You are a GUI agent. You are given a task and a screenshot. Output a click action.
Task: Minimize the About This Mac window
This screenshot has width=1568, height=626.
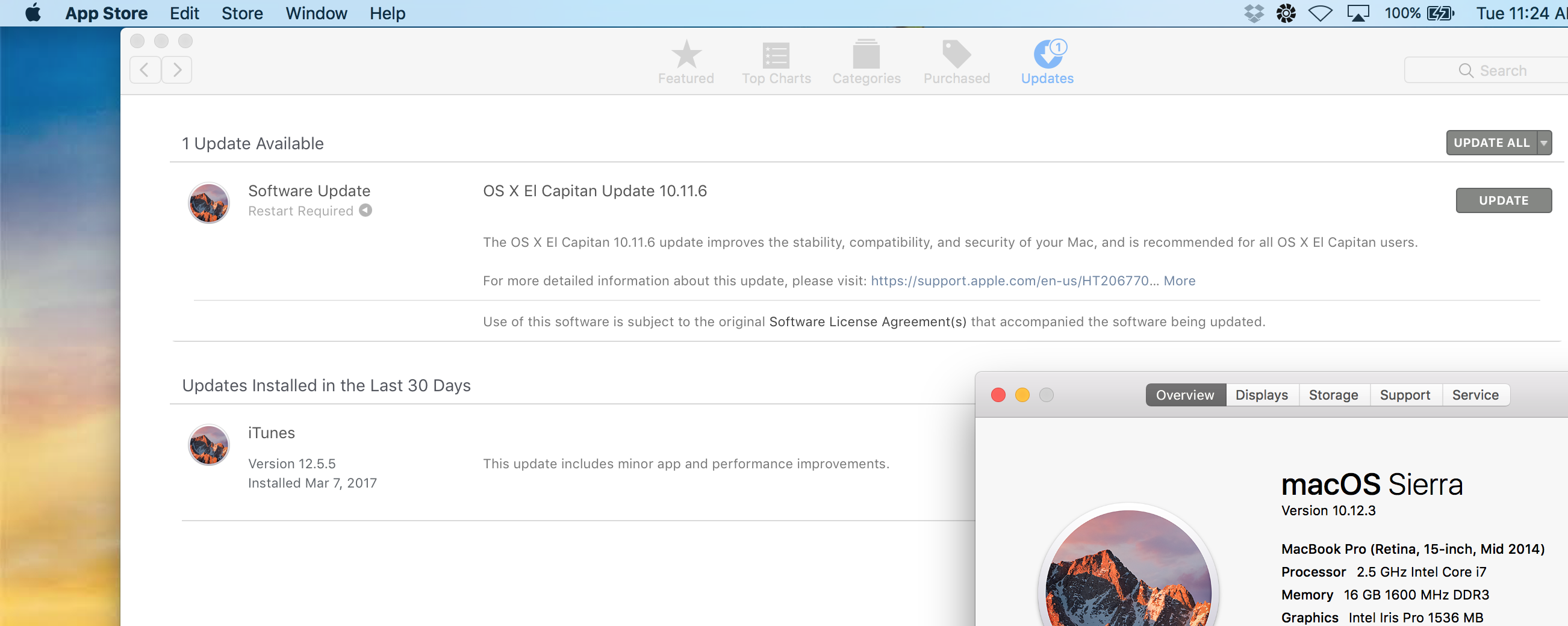tap(1022, 395)
